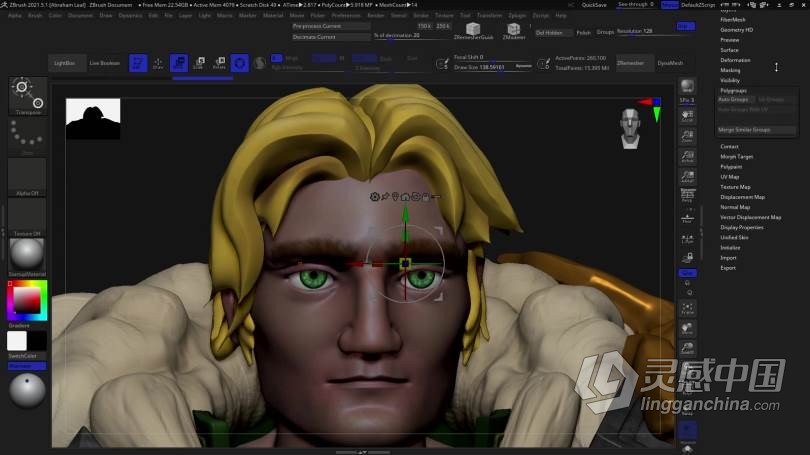This screenshot has width=810, height=455.
Task: Expand the FiberMesh subpalette
Action: (733, 20)
